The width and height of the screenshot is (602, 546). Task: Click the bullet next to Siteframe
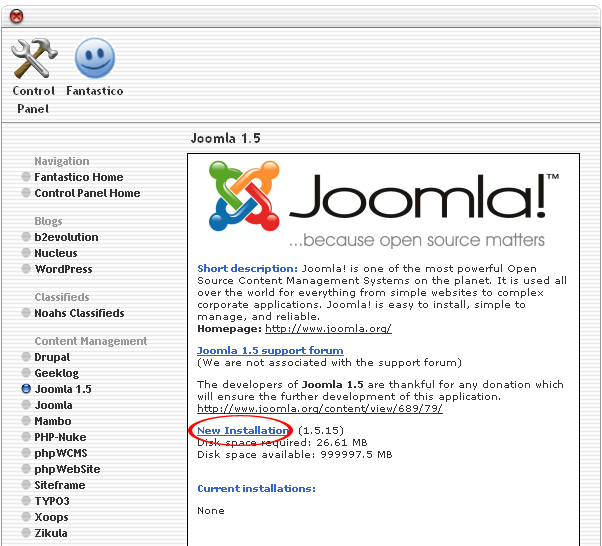(x=26, y=485)
